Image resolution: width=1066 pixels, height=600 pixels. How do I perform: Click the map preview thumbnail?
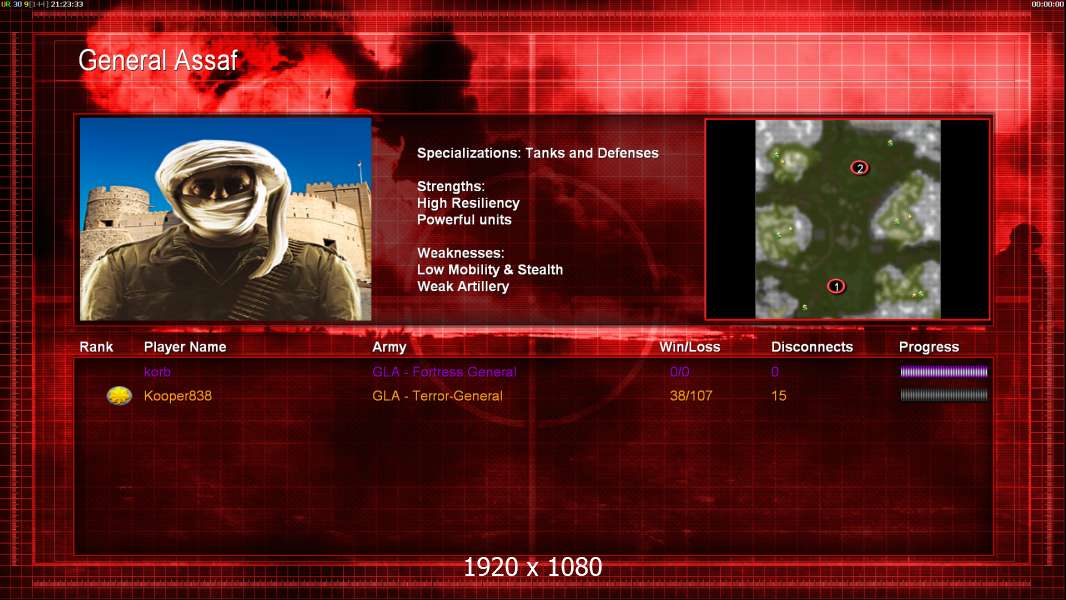tap(847, 219)
